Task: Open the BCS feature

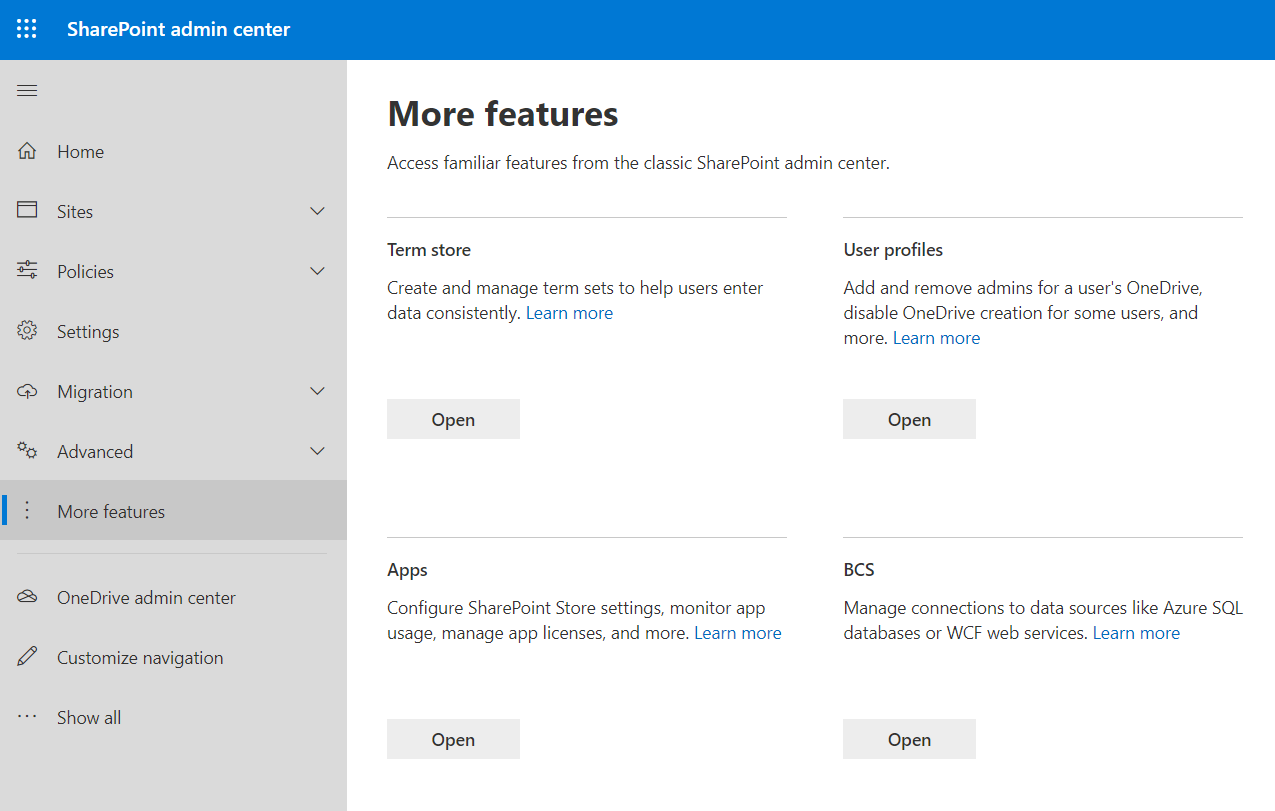Action: pyautogui.click(x=909, y=739)
